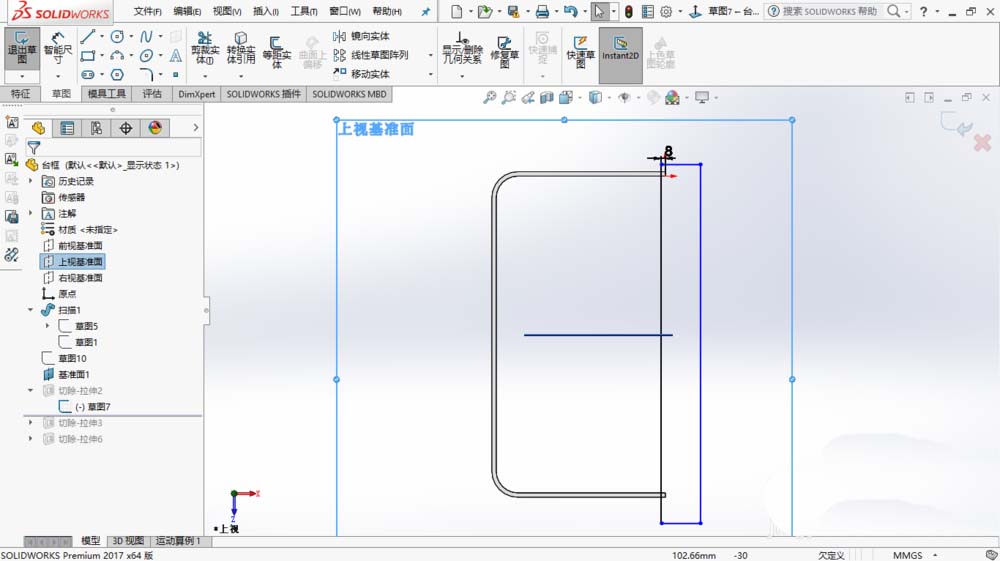Viewport: 1000px width, 561px height.
Task: Click Display/Delete Relations (显示/删除几何关系) icon
Action: tap(462, 48)
